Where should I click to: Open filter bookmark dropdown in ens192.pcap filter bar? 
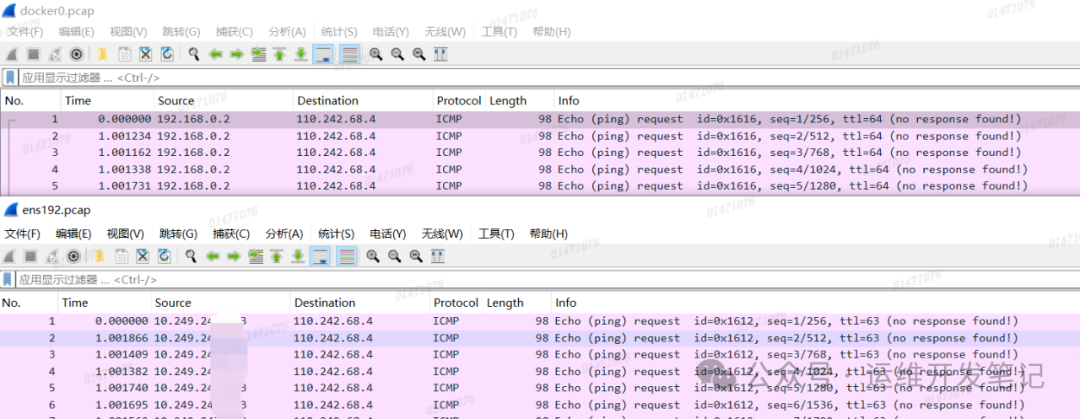pos(9,279)
